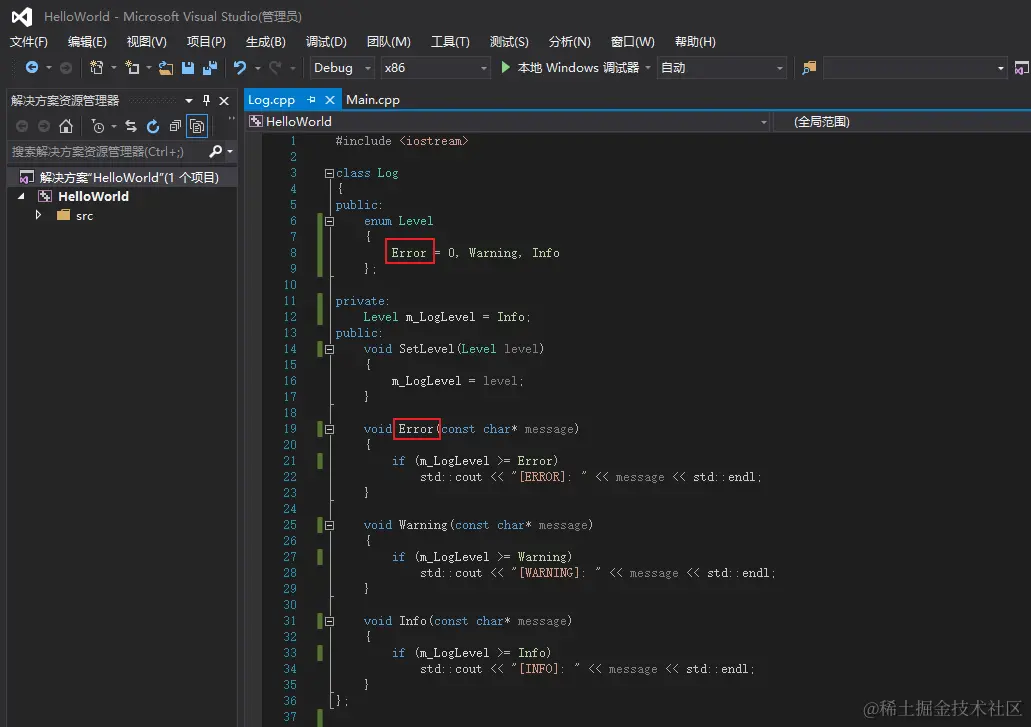Open the New Project dropdown arrow
Screen dimensions: 1031x727
point(114,68)
